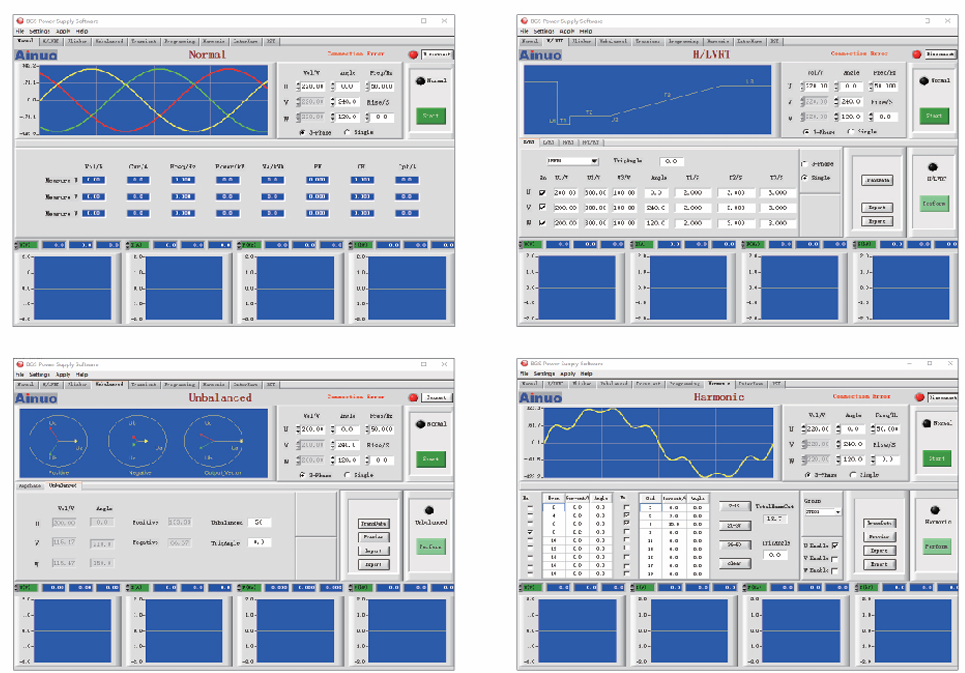The image size is (965, 673).
Task: Click the red connection LED in Normal window
Action: click(x=412, y=54)
